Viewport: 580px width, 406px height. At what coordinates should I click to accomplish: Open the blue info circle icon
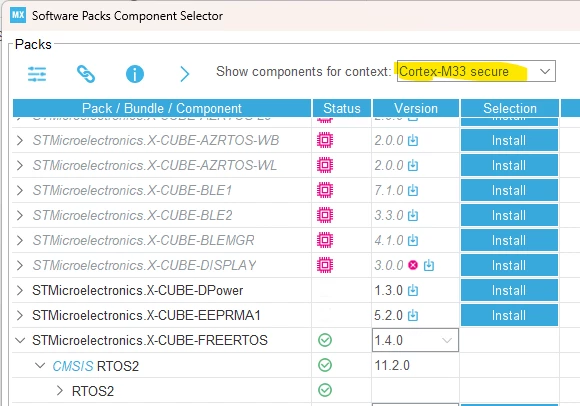(x=135, y=74)
